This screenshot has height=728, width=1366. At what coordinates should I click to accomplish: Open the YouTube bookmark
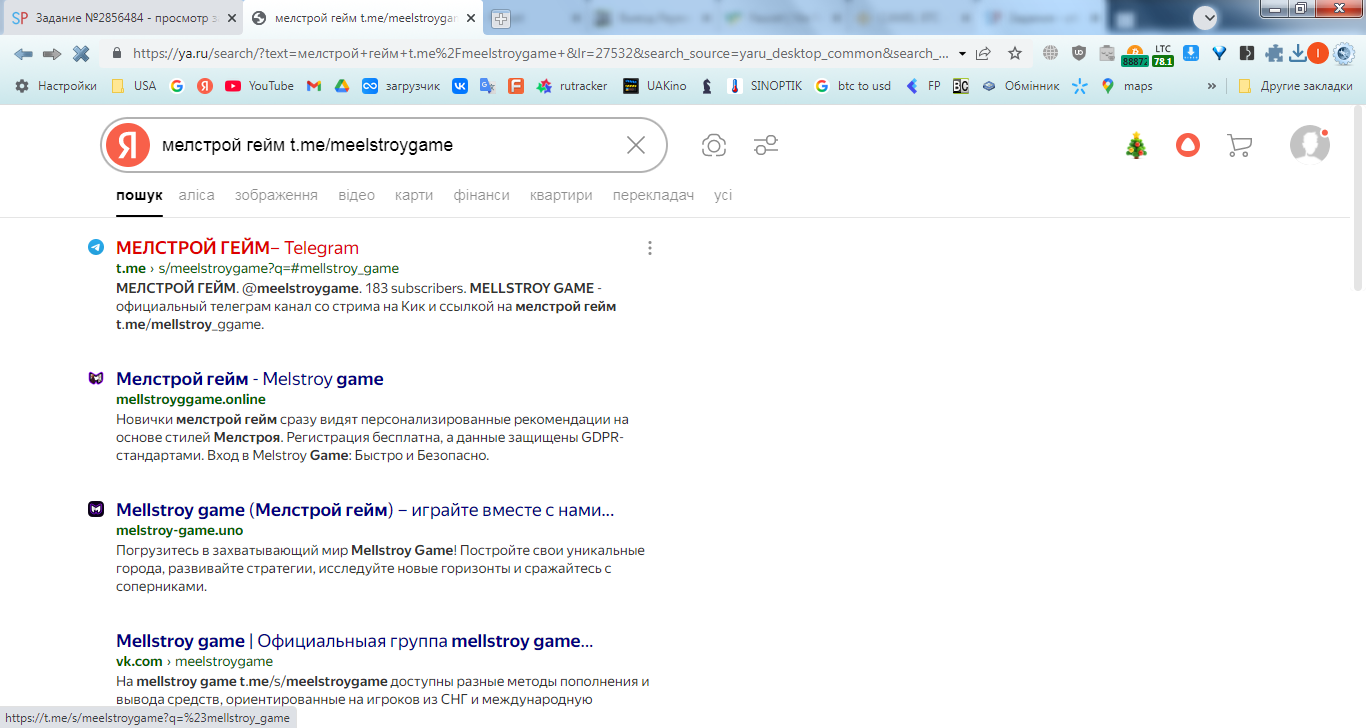[260, 86]
